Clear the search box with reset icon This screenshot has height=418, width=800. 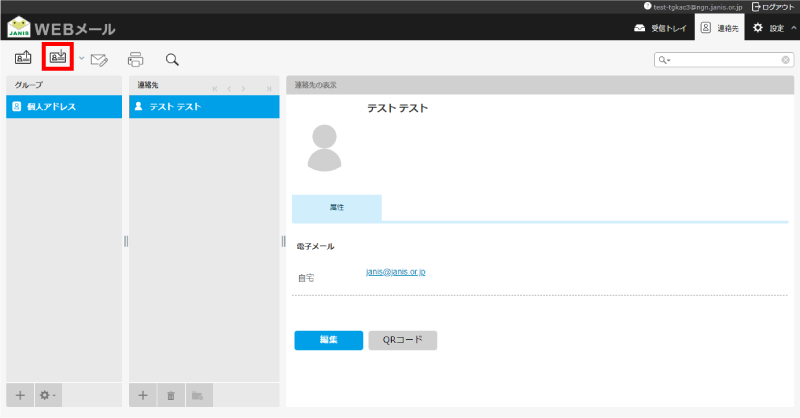click(x=786, y=60)
